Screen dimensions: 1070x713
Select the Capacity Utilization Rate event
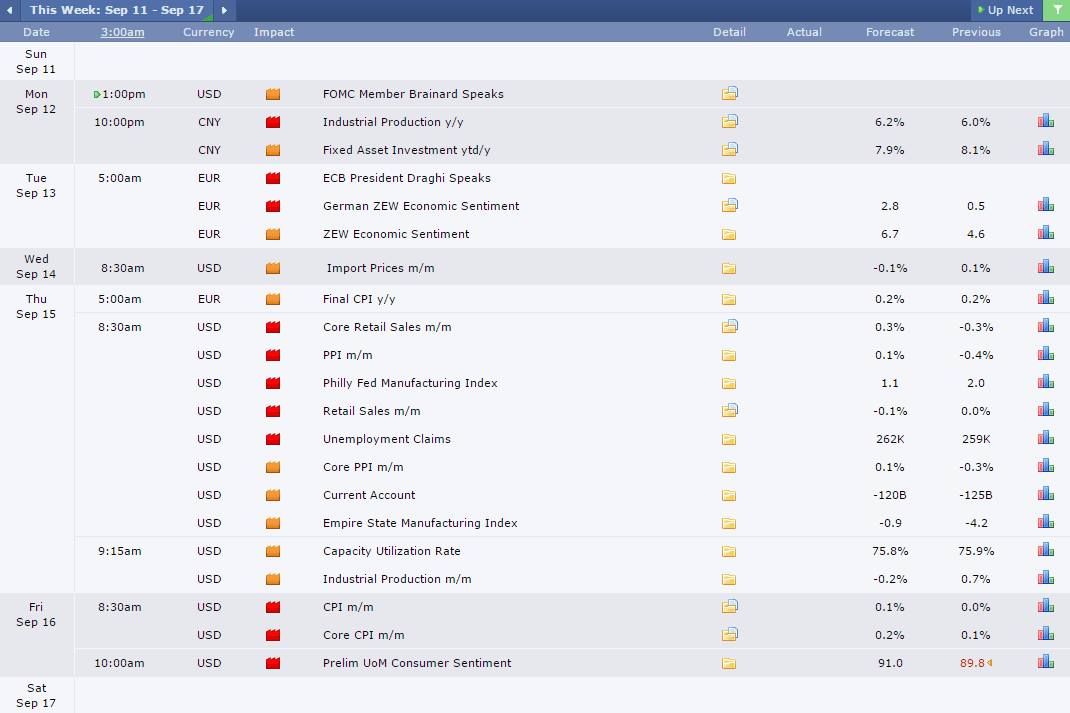tap(392, 551)
